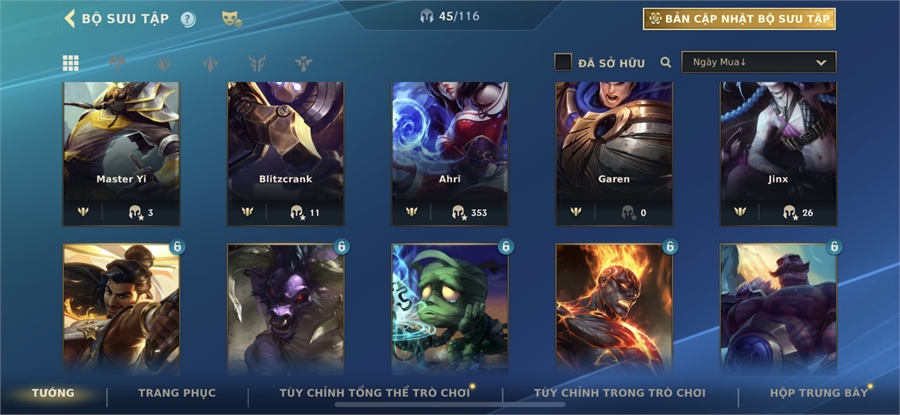This screenshot has height=415, width=900.
Task: Go back using the arrow beside Bộ Sưu Tập
Action: click(x=69, y=18)
